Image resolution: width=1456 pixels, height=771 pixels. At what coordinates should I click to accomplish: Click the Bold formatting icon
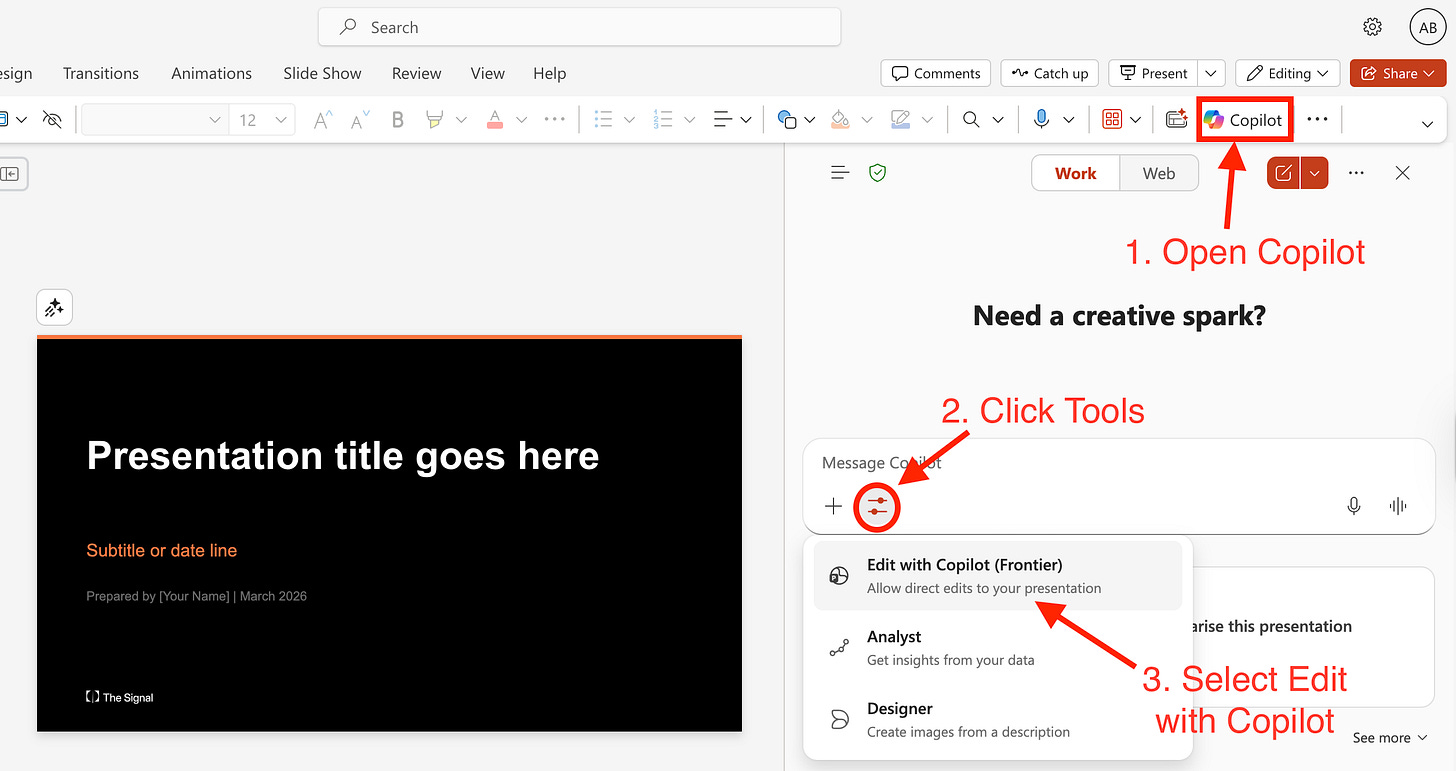click(x=397, y=120)
